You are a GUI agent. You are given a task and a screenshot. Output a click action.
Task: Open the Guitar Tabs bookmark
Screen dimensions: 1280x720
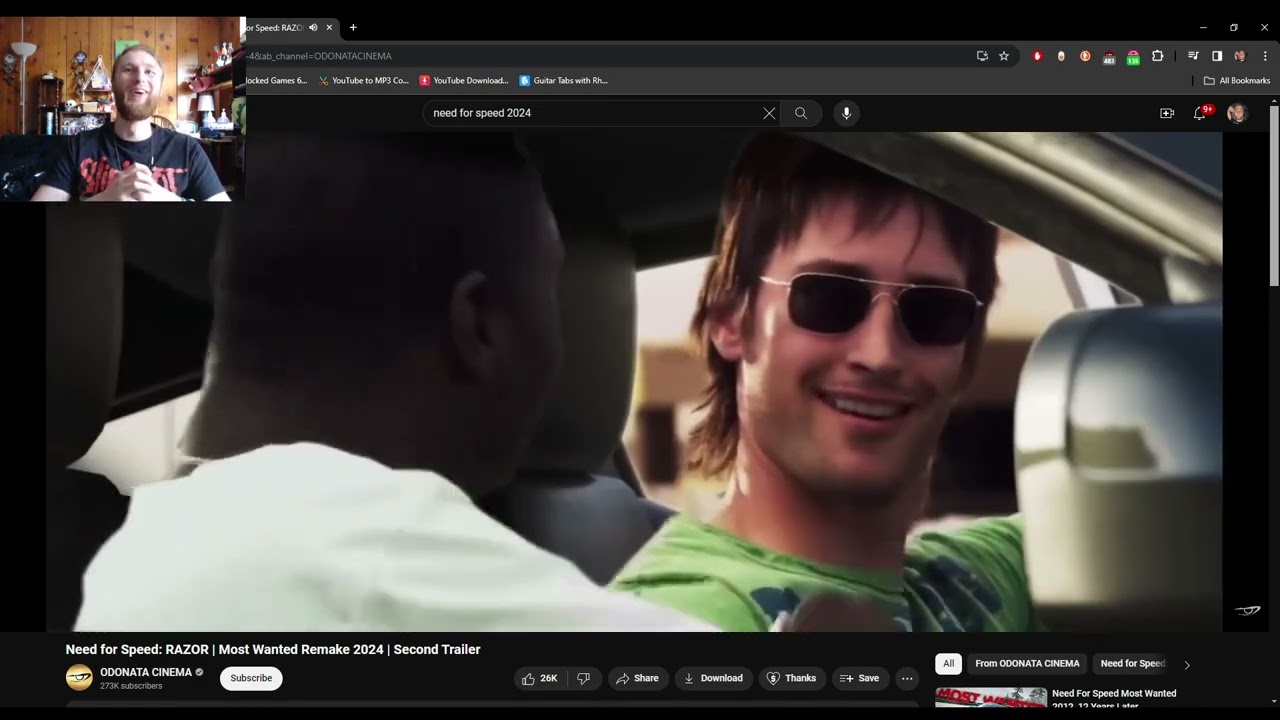tap(564, 80)
